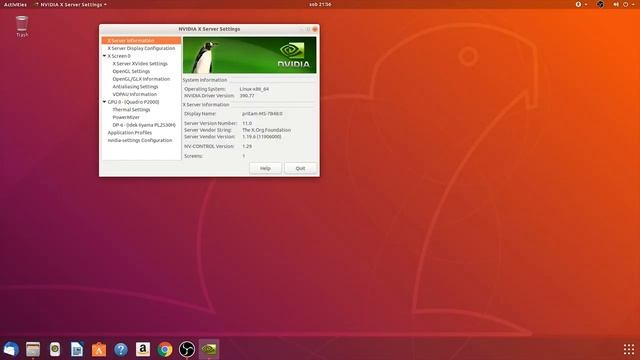Open nvidia-settings Configuration page

pyautogui.click(x=140, y=140)
